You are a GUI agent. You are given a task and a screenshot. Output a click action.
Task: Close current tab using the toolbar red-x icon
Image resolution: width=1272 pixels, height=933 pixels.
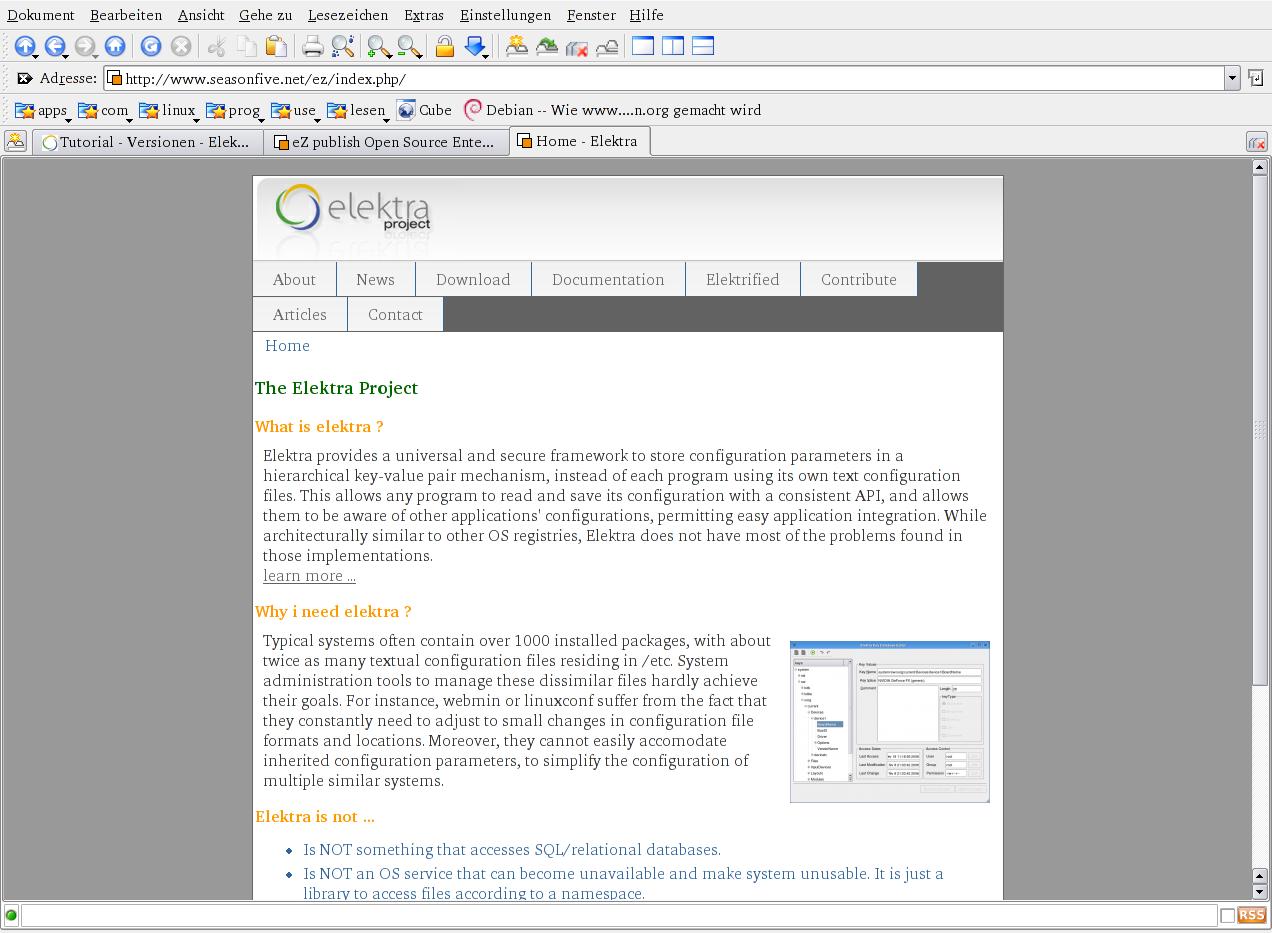tap(577, 46)
